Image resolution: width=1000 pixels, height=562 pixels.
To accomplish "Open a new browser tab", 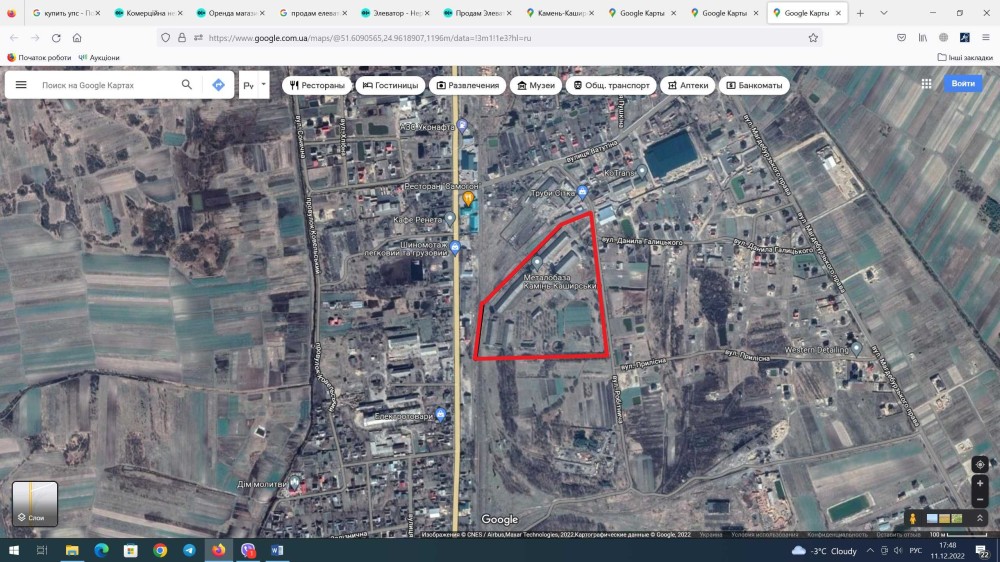I will click(x=860, y=13).
